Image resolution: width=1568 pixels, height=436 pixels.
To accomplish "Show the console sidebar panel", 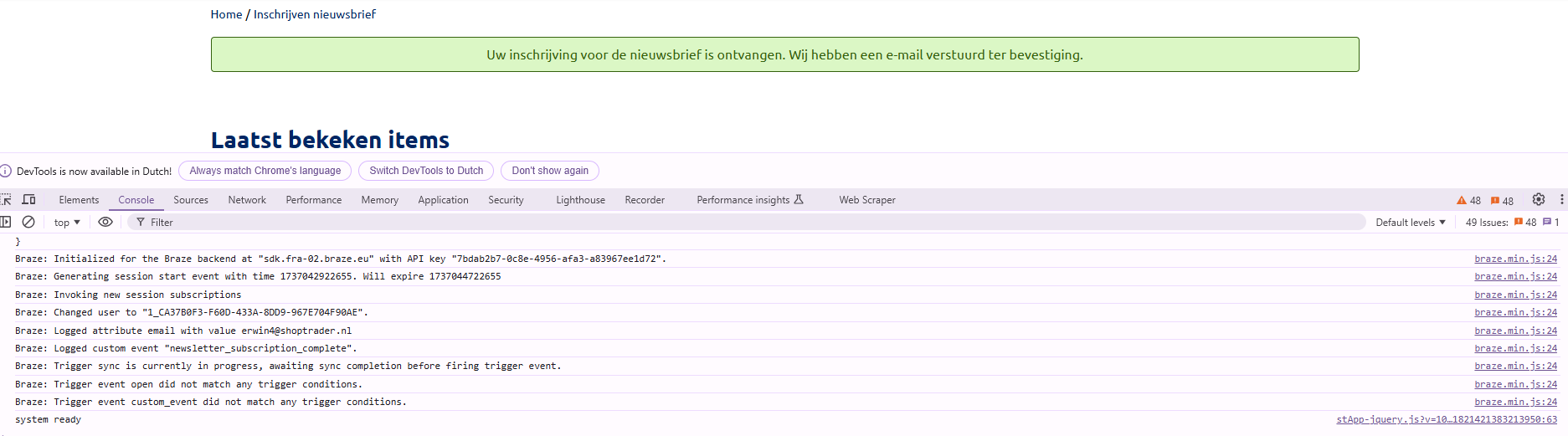I will pos(6,223).
